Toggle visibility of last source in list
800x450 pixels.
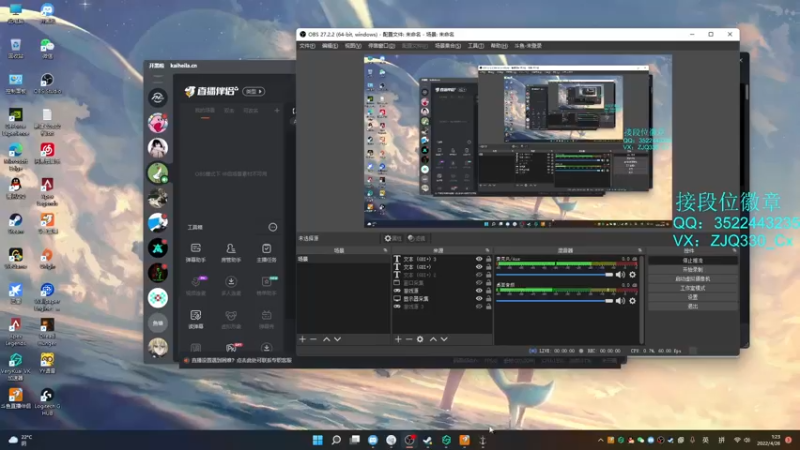[479, 307]
